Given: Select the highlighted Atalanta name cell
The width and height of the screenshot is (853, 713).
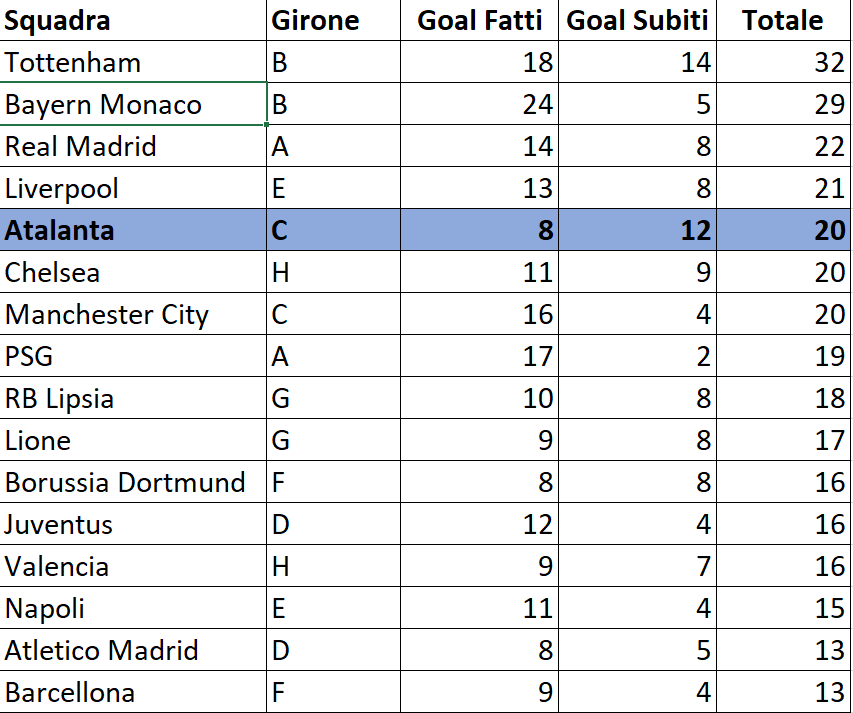Looking at the screenshot, I should click(x=134, y=231).
